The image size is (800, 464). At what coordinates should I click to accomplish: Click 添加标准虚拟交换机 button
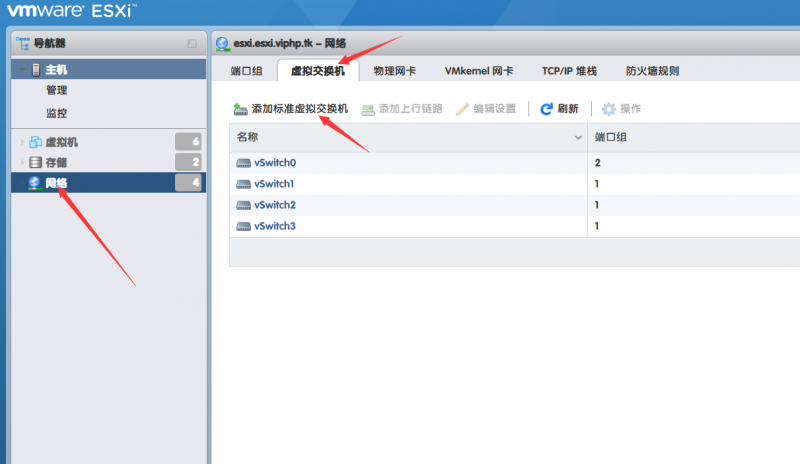pos(291,109)
